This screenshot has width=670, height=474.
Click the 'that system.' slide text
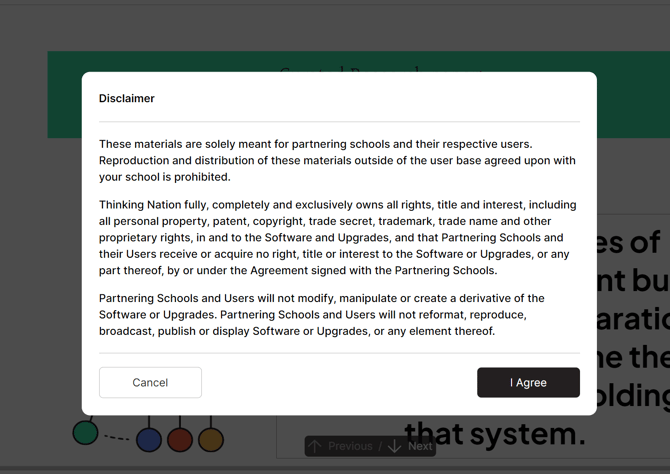495,433
